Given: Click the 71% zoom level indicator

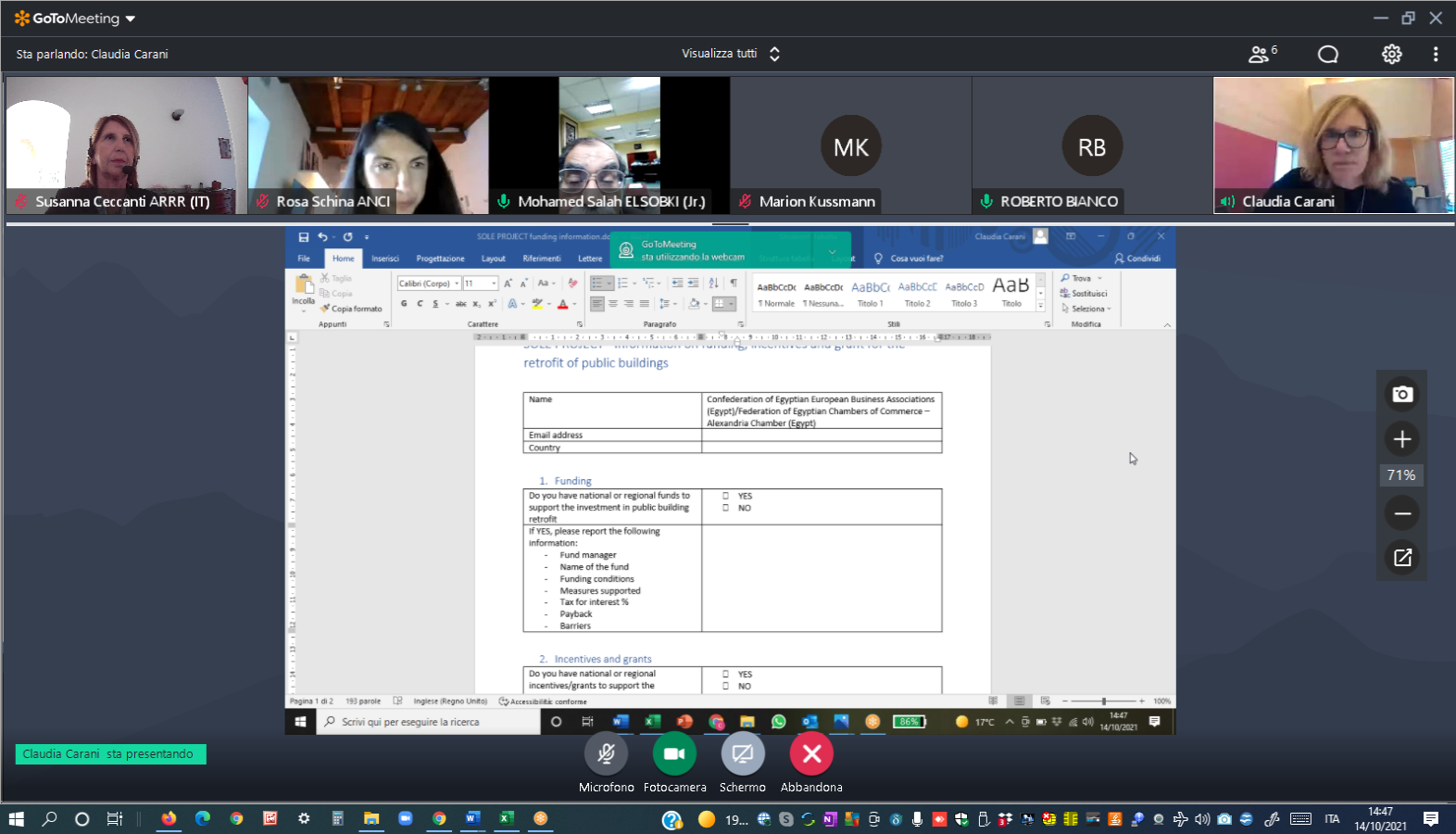Looking at the screenshot, I should (x=1401, y=475).
